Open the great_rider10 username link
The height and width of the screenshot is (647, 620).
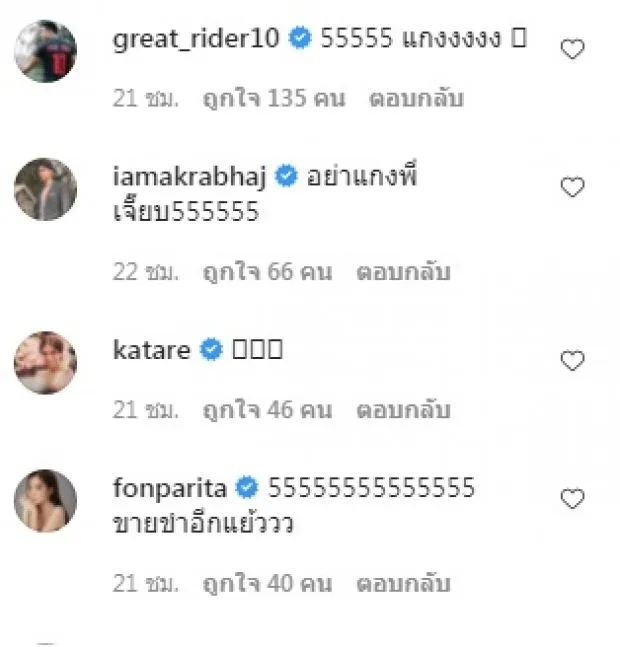(x=197, y=39)
